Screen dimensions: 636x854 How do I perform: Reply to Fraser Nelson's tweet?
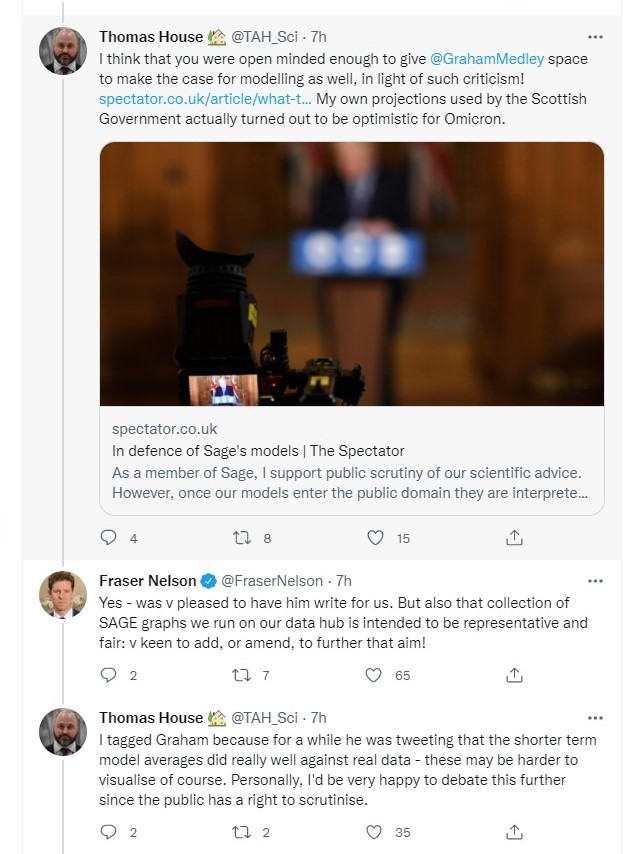(110, 675)
